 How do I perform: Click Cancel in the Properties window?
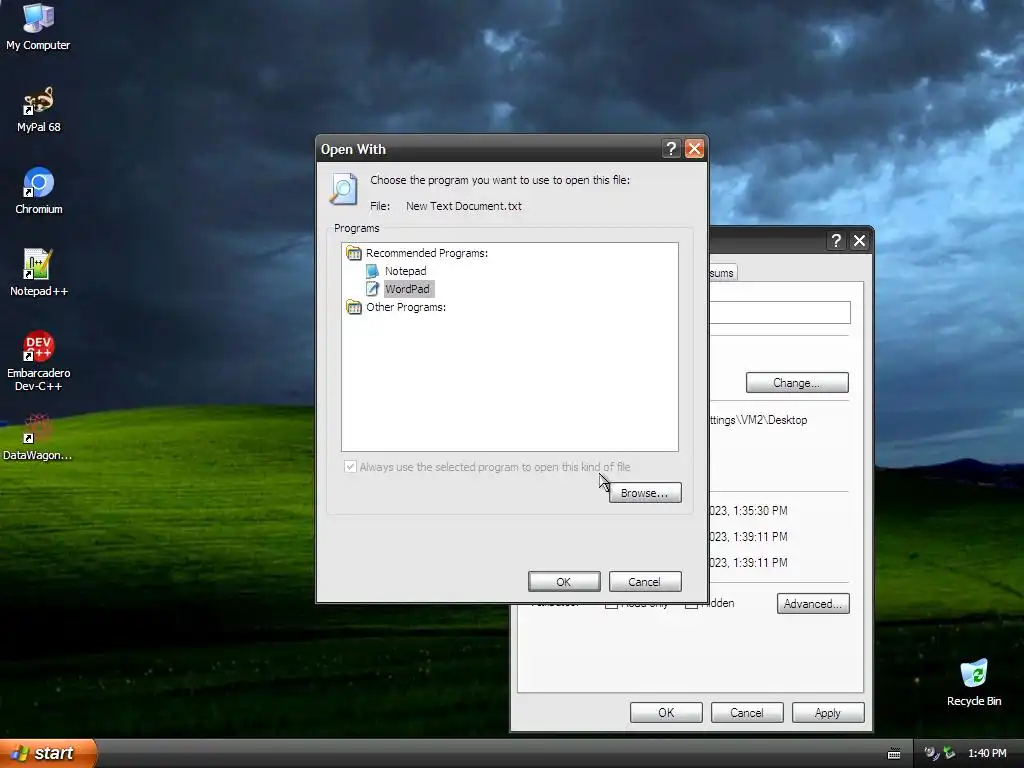746,712
